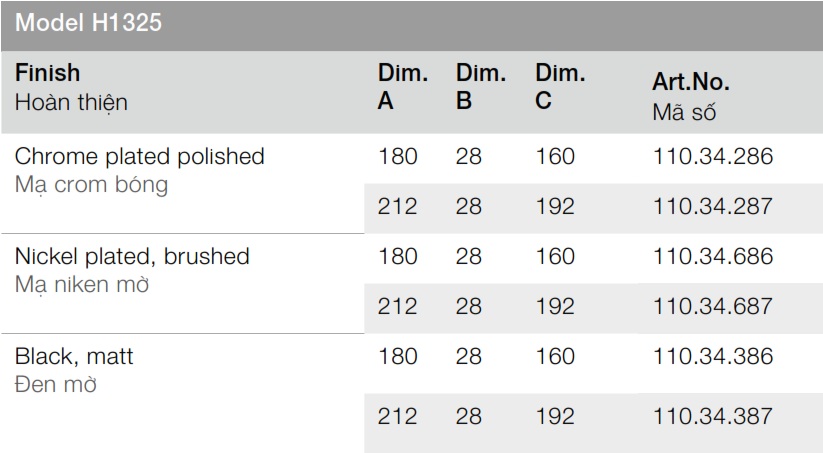Image resolution: width=823 pixels, height=453 pixels.
Task: Click the Đen mờ subtitle text
Action: (x=56, y=384)
